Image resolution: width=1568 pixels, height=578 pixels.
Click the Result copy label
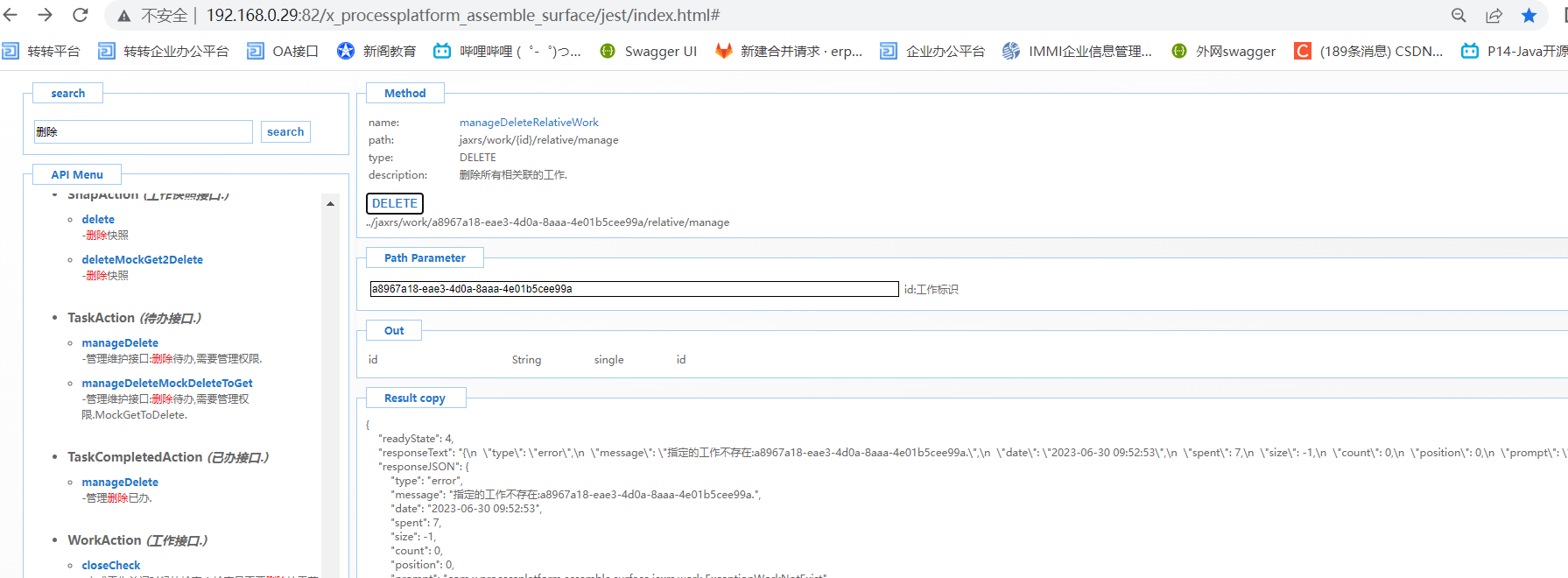[x=415, y=398]
